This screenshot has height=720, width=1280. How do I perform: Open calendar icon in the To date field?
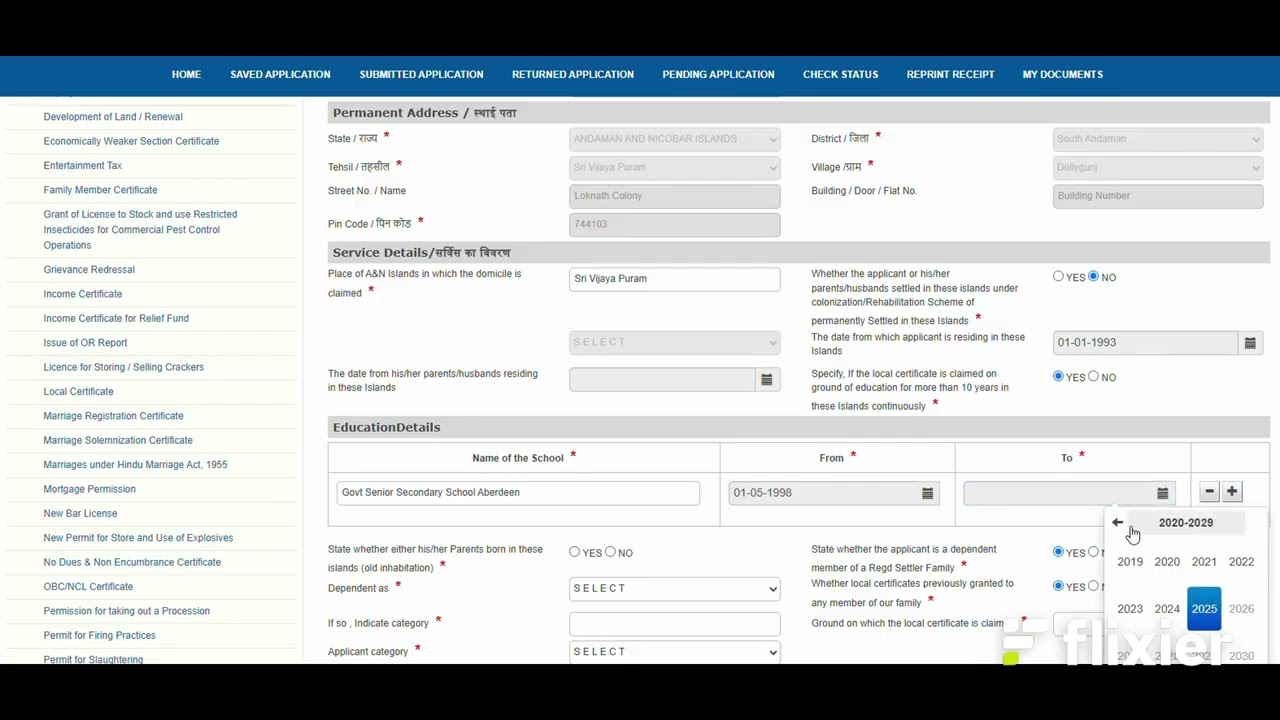click(1162, 493)
